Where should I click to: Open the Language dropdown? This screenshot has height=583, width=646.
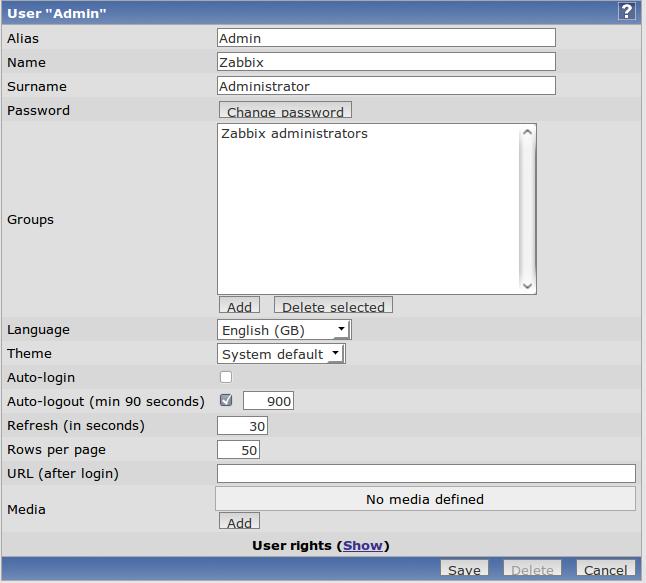(x=284, y=330)
